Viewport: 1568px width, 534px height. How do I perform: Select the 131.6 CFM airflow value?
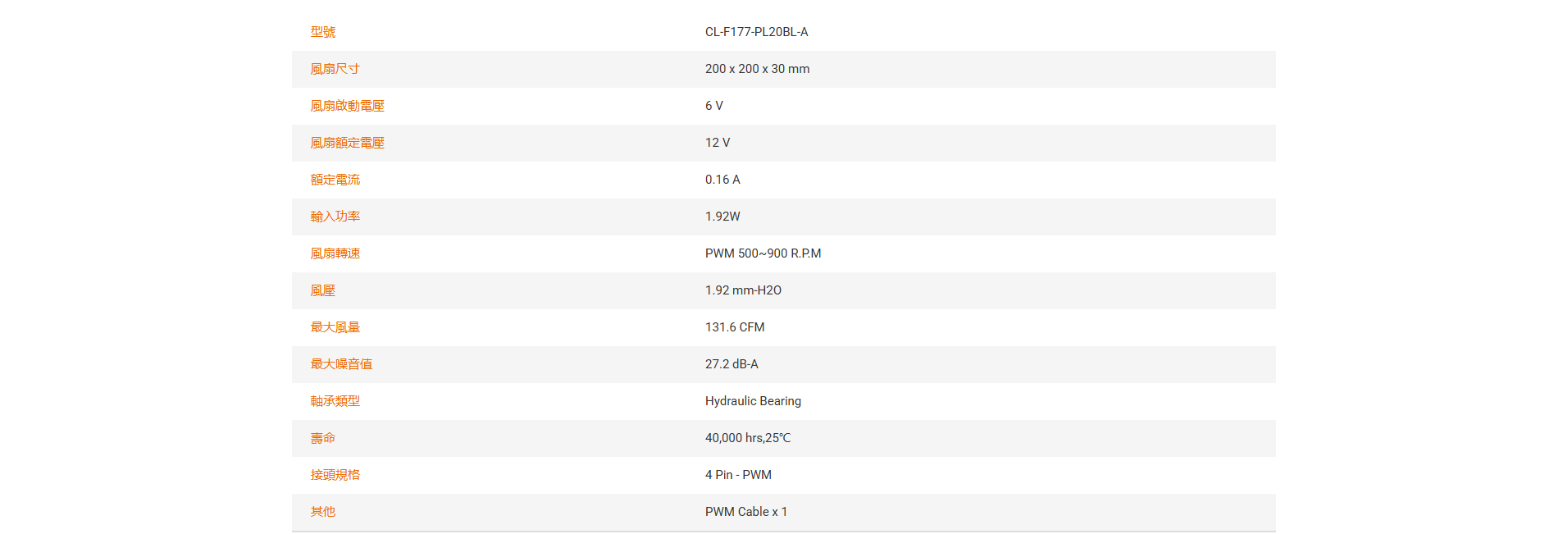tap(734, 327)
